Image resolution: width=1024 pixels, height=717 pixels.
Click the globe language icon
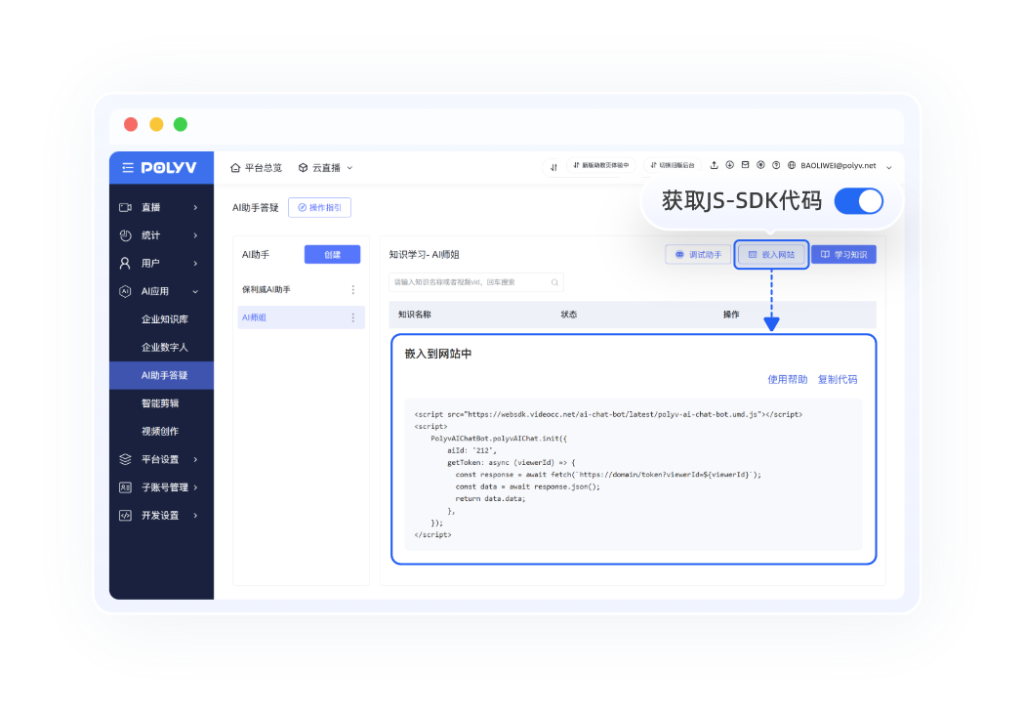tap(791, 165)
